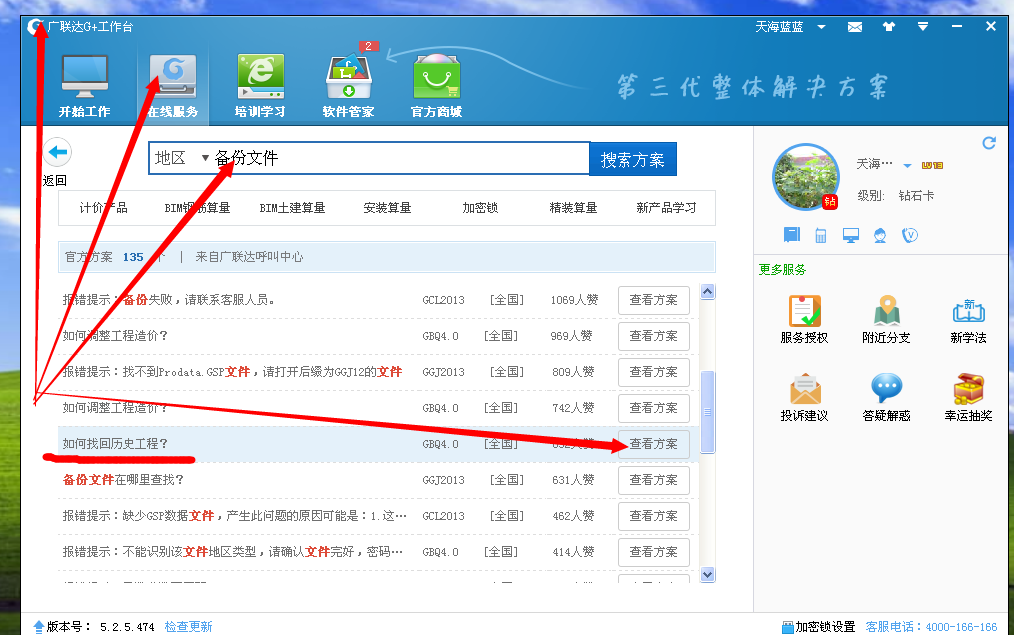This screenshot has width=1014, height=635.
Task: Open 投诉建议 envelope icon
Action: click(804, 389)
